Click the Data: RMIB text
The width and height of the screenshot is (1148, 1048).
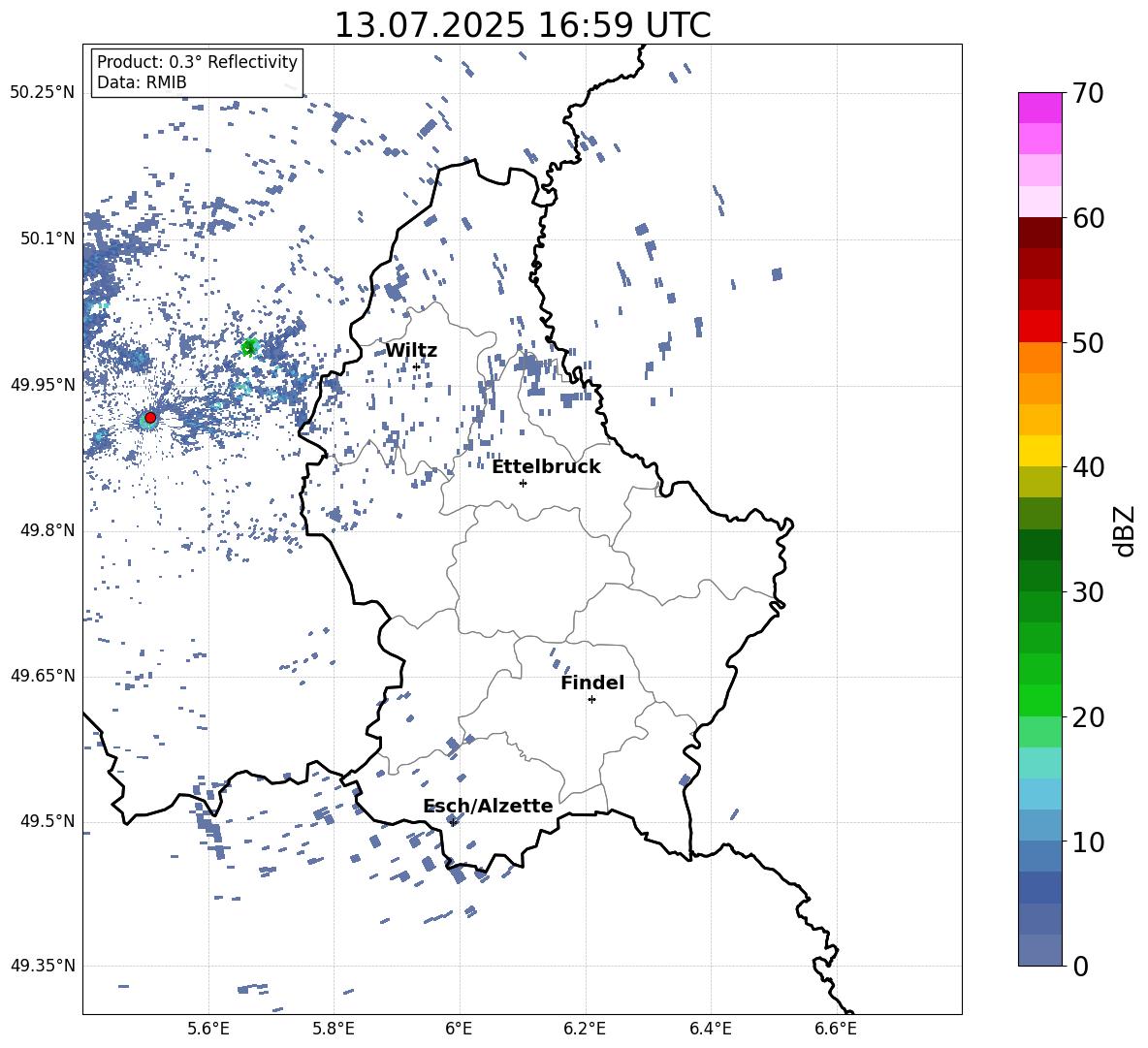(142, 82)
